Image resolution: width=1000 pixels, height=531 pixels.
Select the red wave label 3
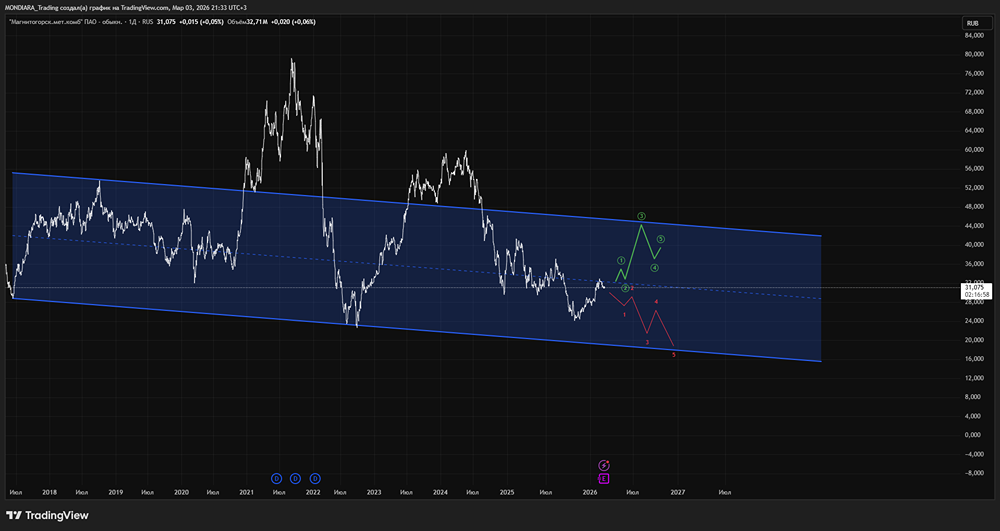pyautogui.click(x=648, y=342)
